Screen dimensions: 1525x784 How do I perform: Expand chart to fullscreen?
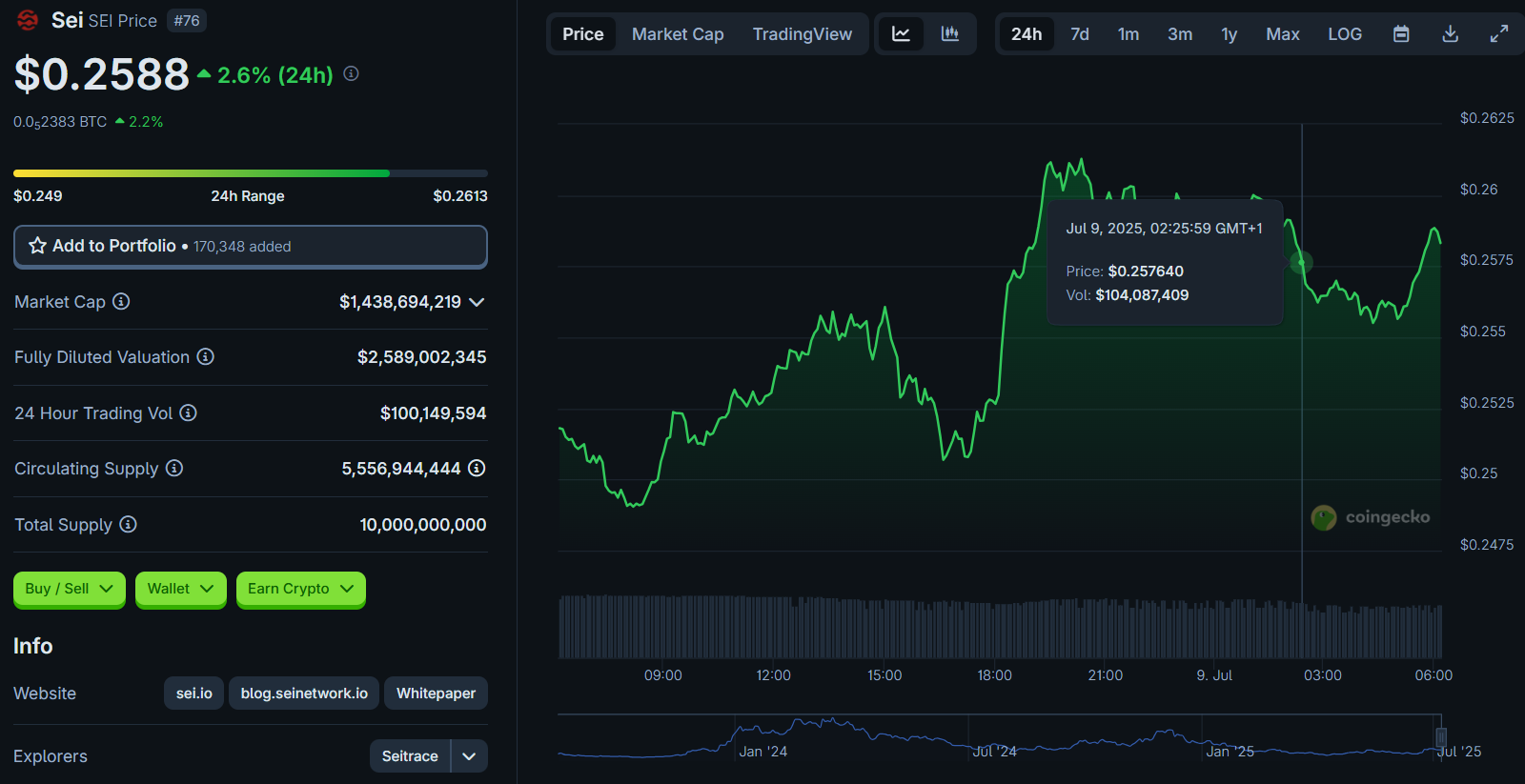point(1499,34)
